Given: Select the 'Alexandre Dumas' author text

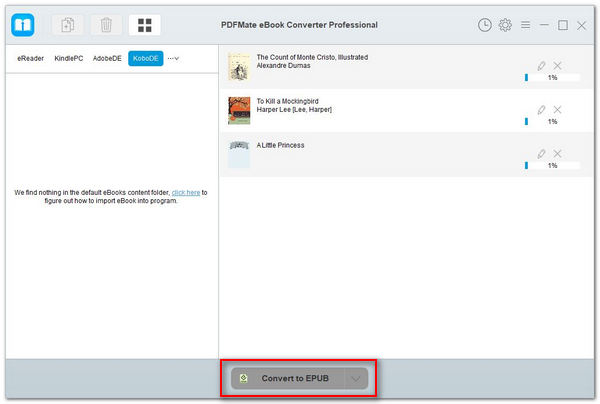Looking at the screenshot, I should 283,66.
